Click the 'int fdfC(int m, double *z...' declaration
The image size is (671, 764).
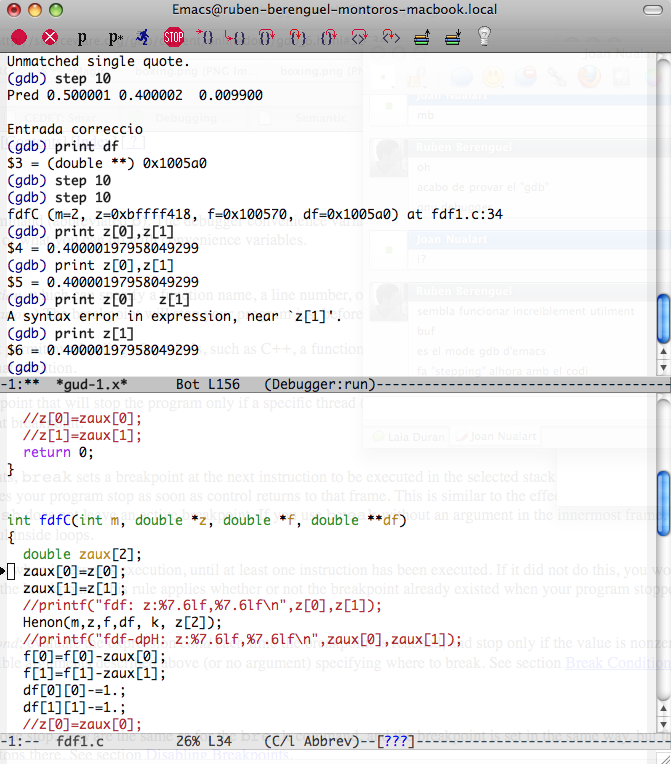pyautogui.click(x=207, y=520)
